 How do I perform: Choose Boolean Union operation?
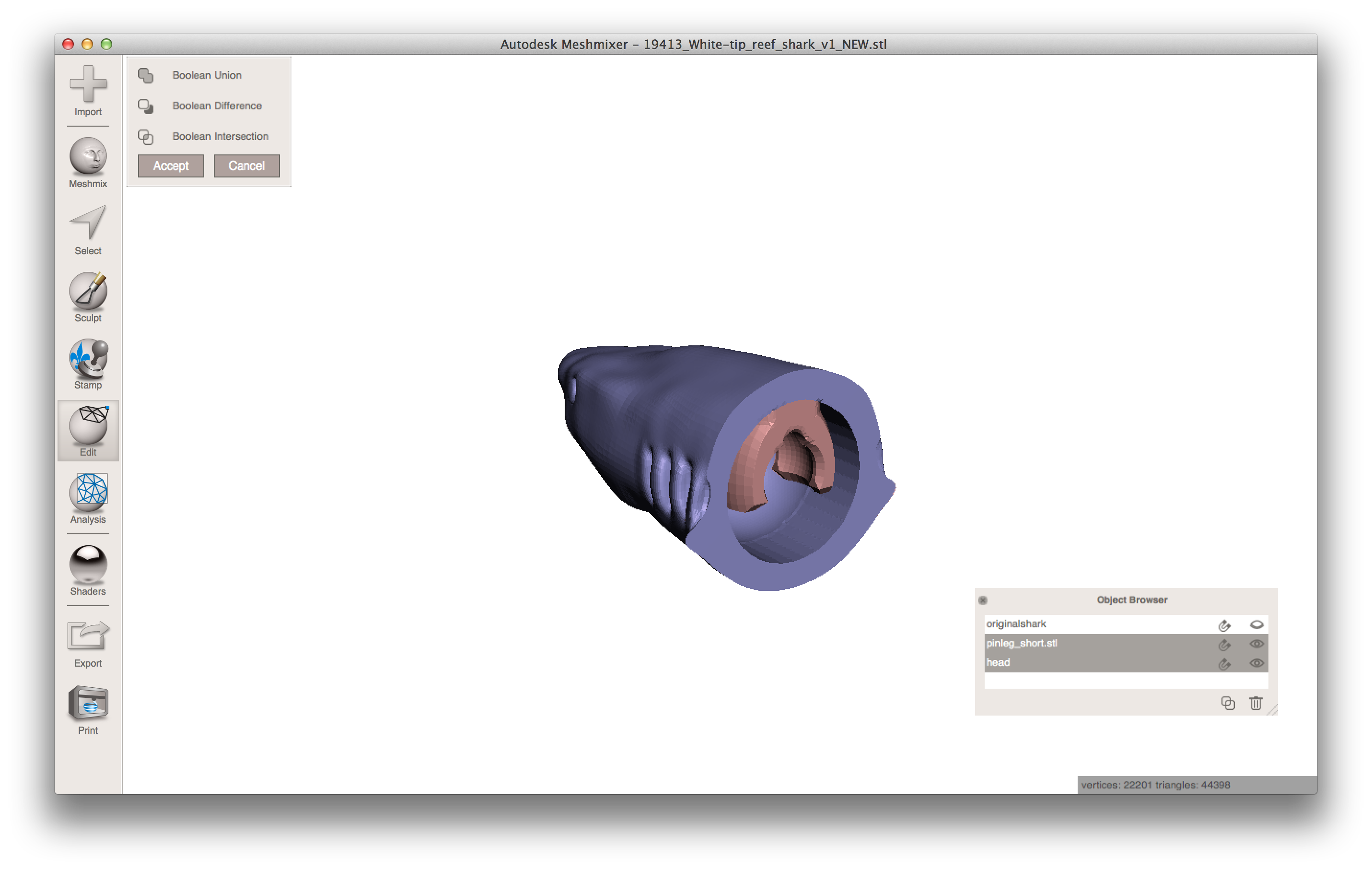(x=207, y=75)
